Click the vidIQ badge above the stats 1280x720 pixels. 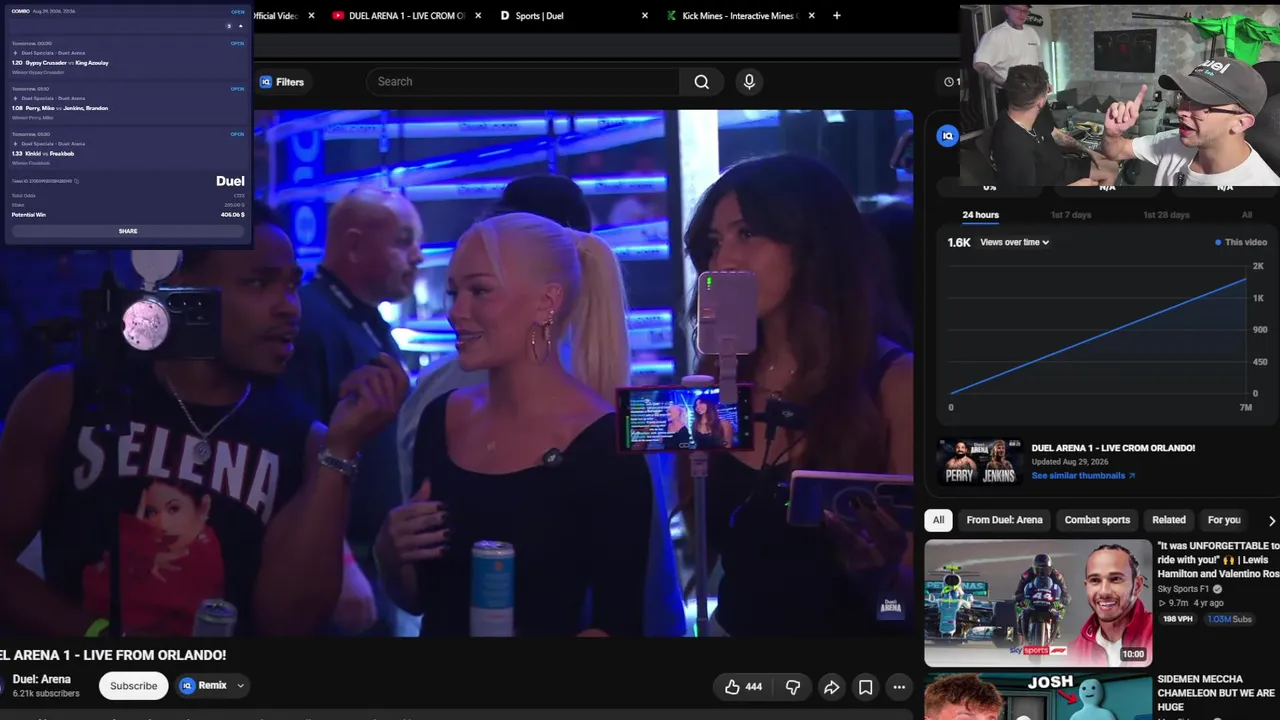(948, 136)
